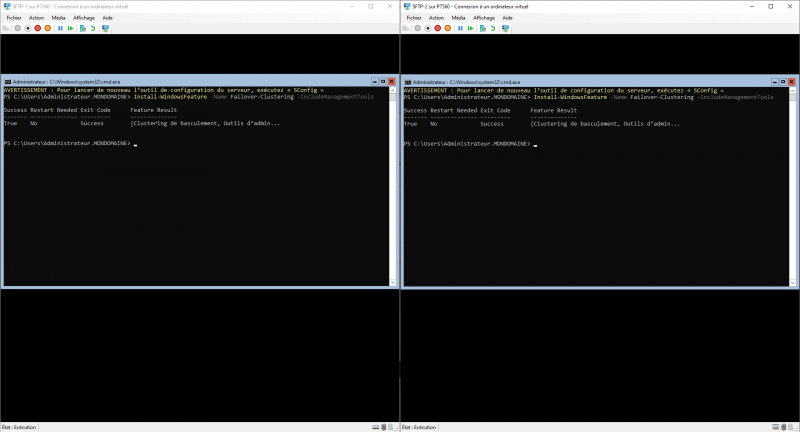Pause the SFTP-1 virtual machine
The width and height of the screenshot is (800, 432).
(60, 28)
